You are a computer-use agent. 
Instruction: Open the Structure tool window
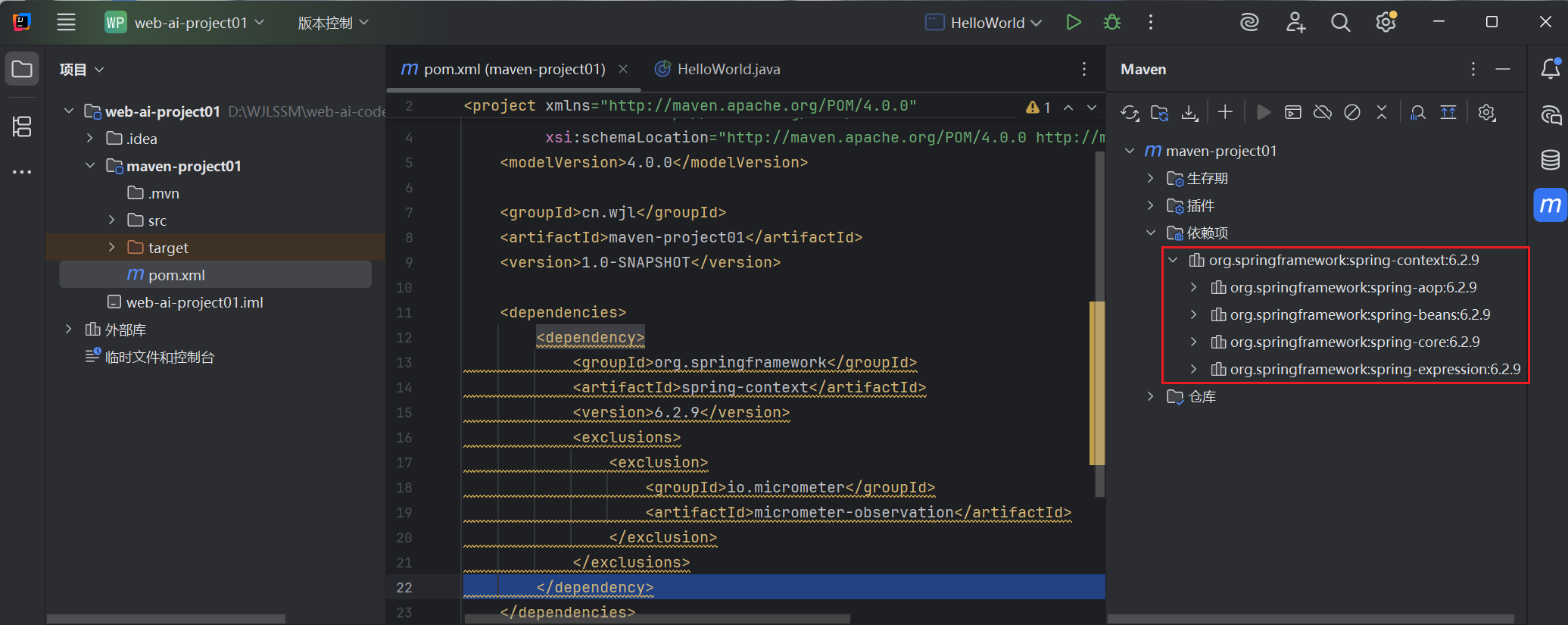pos(22,127)
